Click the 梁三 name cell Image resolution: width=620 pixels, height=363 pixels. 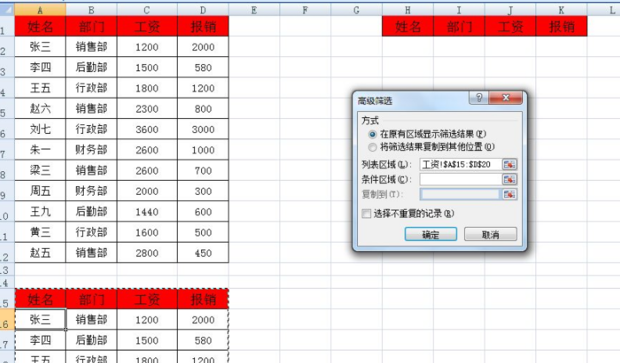[40, 170]
